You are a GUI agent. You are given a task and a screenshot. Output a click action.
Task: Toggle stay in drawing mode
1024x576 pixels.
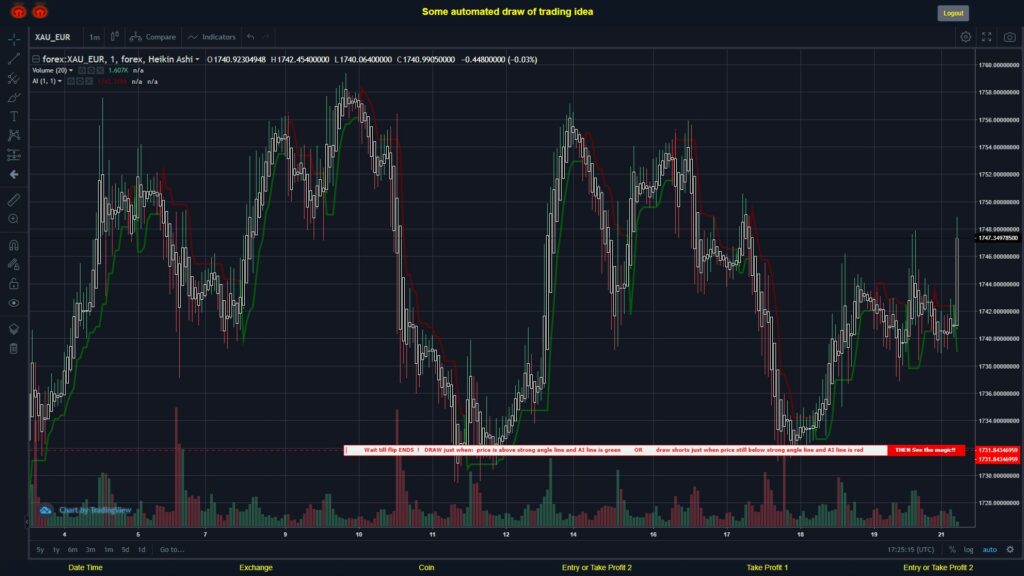pyautogui.click(x=14, y=264)
